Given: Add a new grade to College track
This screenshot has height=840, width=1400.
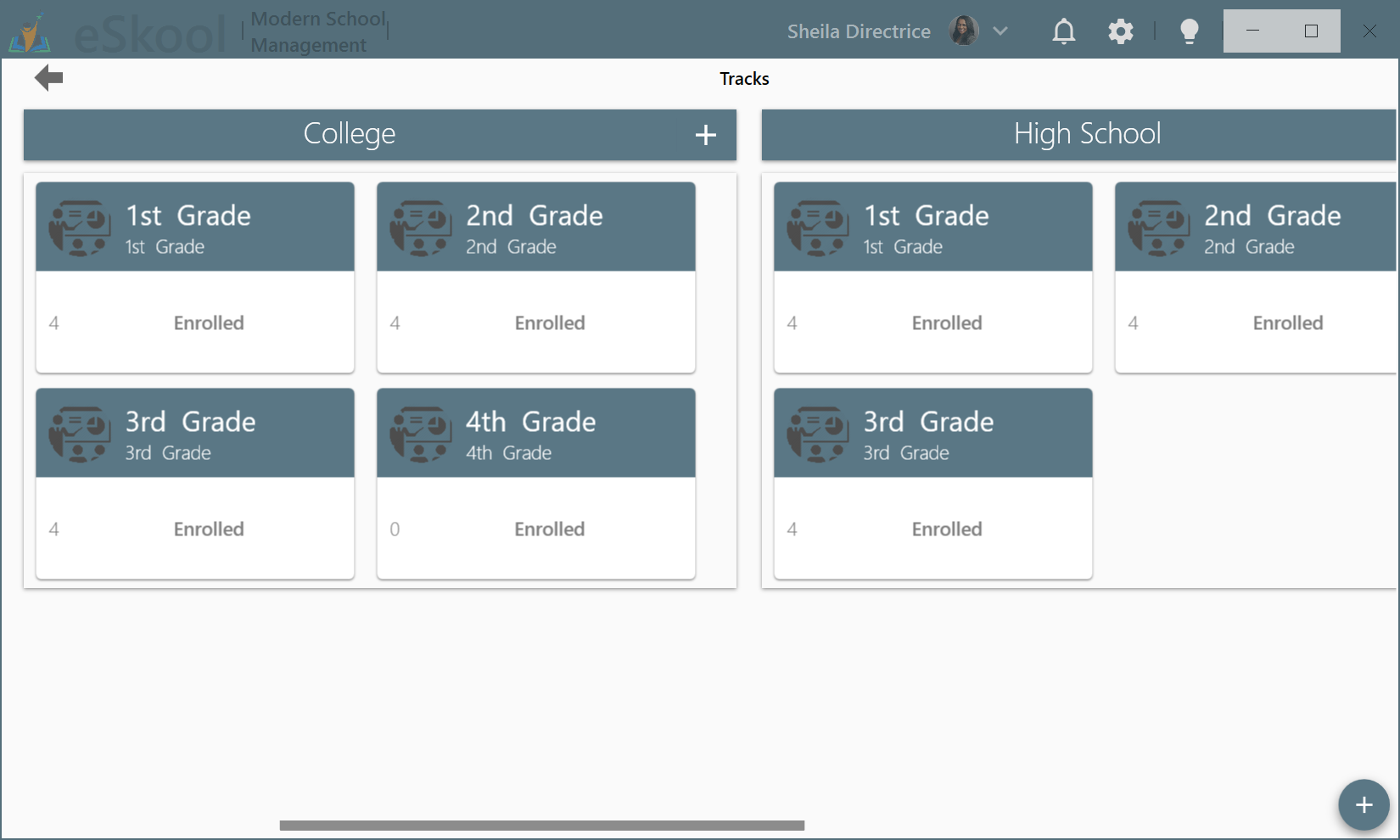Looking at the screenshot, I should pos(705,134).
